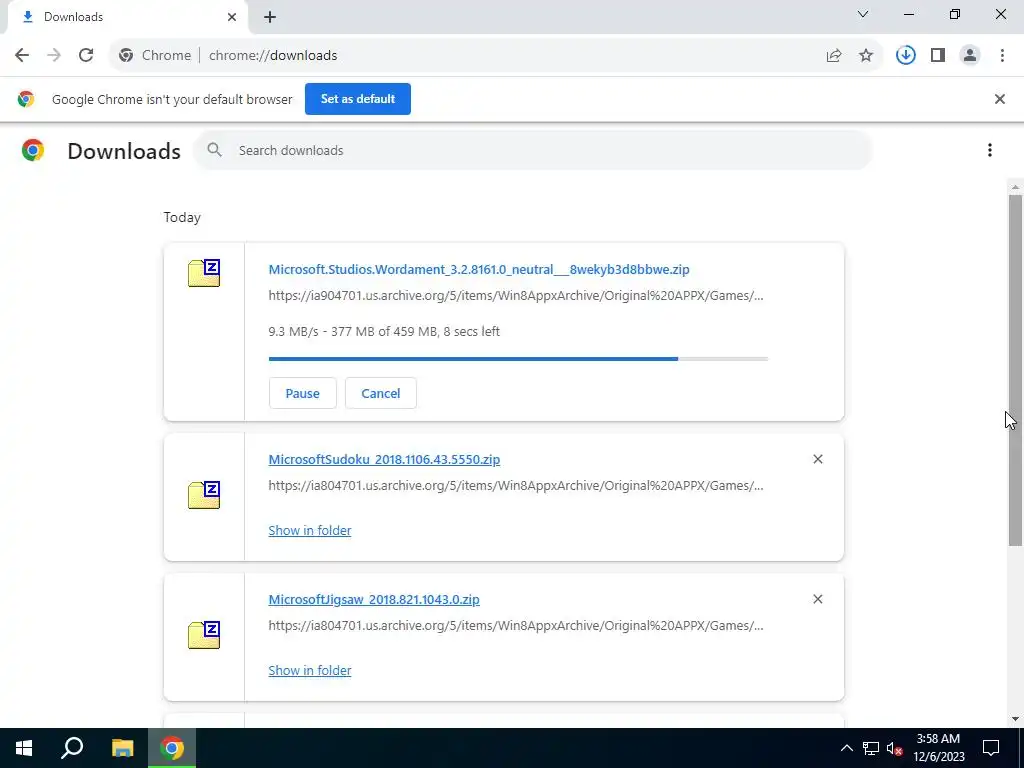Open Downloads page more actions menu
1024x768 pixels.
(x=989, y=150)
